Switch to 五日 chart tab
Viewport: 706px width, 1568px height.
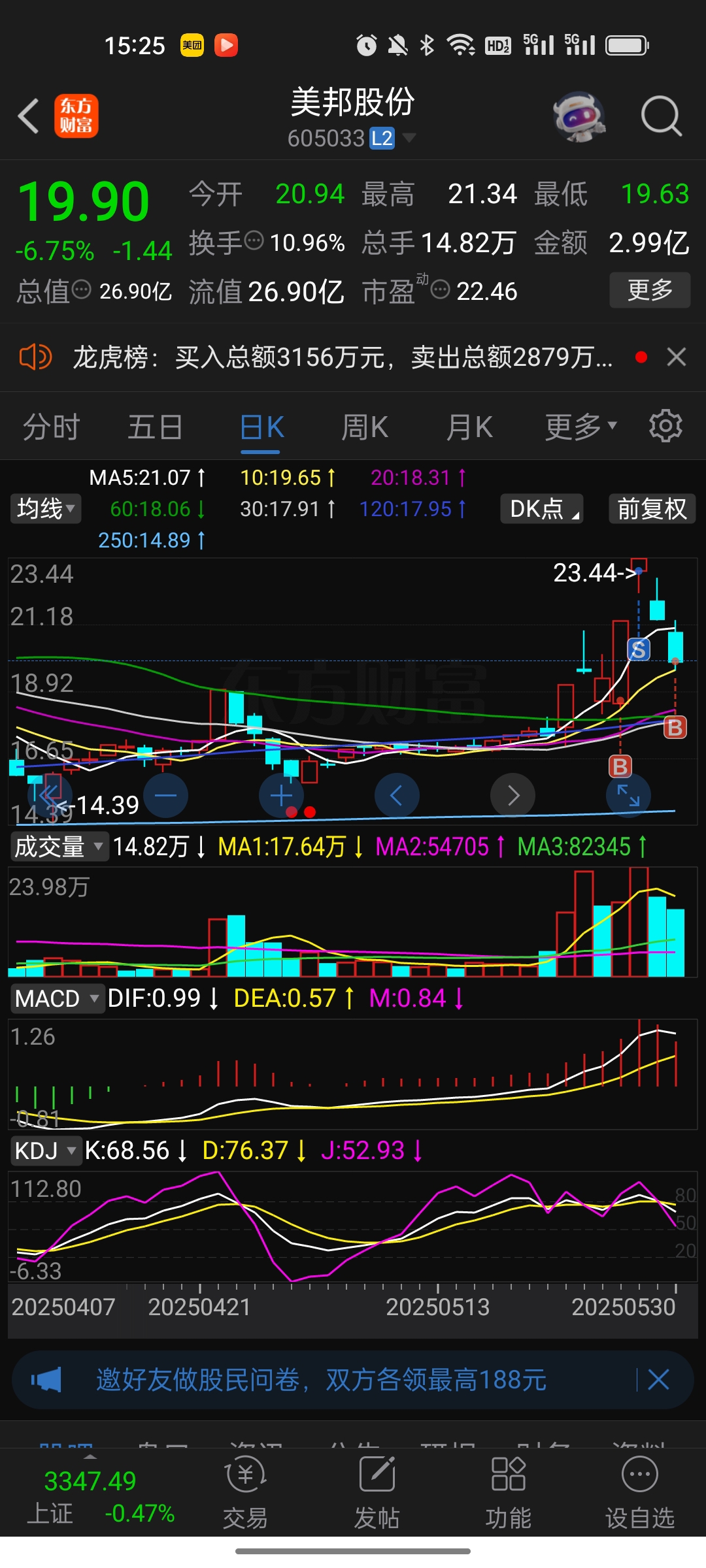coord(155,427)
